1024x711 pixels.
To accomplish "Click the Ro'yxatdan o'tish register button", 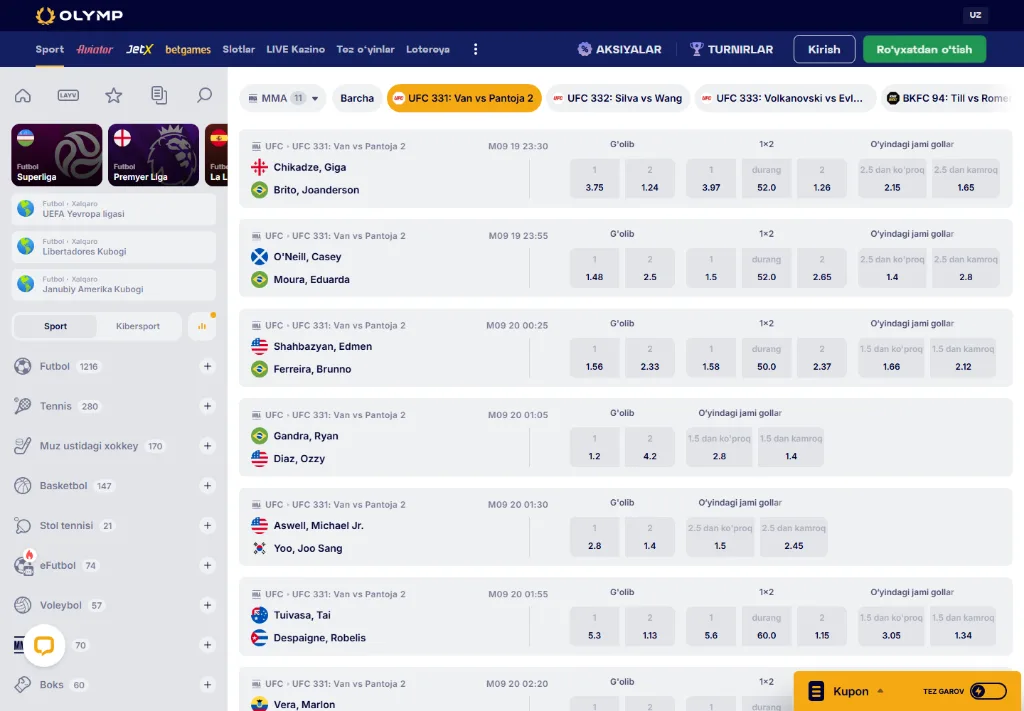I will coord(924,49).
